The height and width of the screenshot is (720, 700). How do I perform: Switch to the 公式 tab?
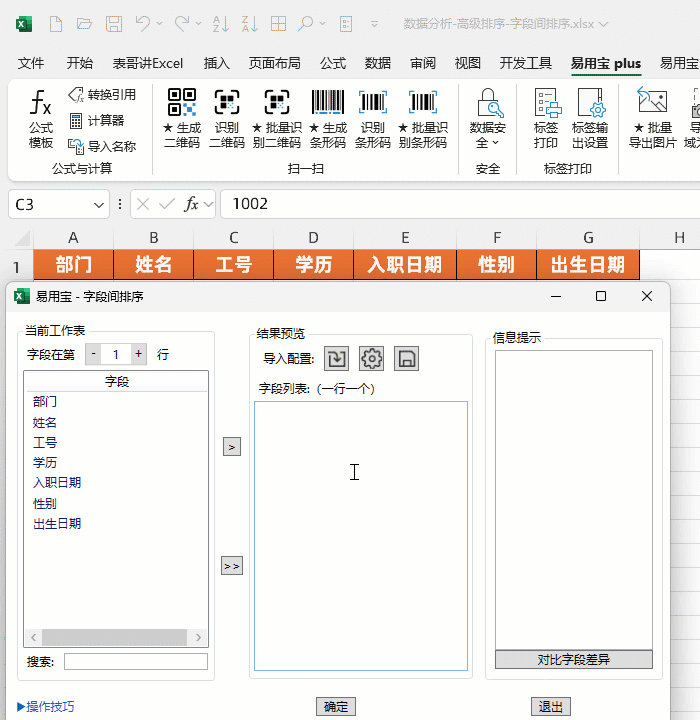coord(333,63)
